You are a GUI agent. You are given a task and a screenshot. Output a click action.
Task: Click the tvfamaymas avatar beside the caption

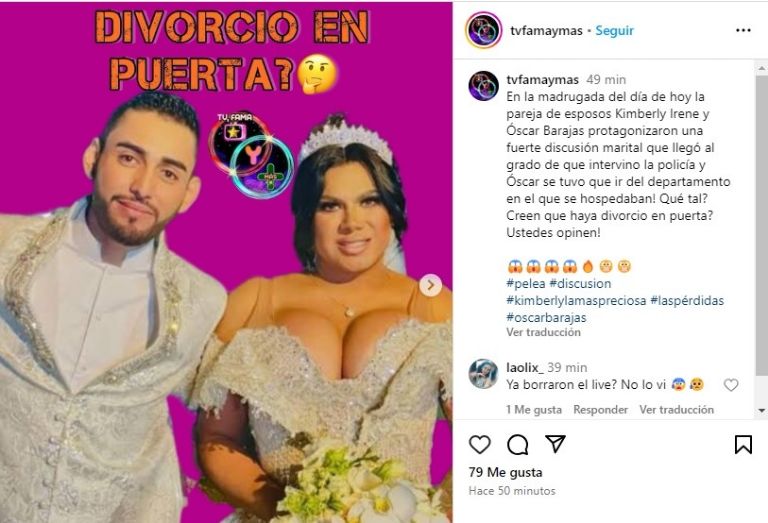pyautogui.click(x=483, y=86)
